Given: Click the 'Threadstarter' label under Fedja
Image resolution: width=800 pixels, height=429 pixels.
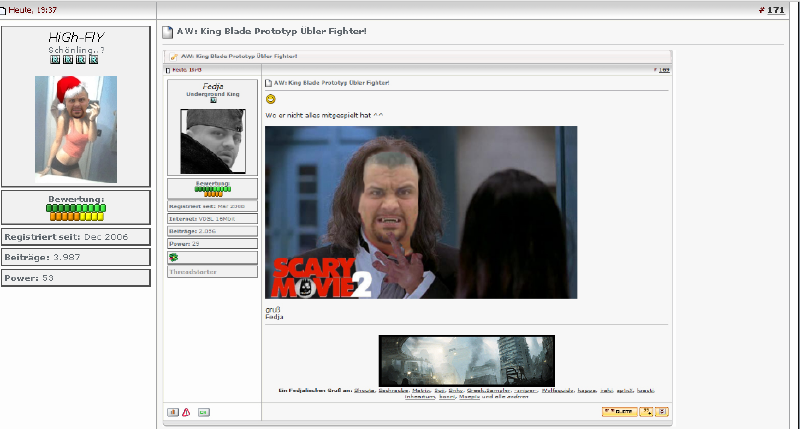Looking at the screenshot, I should pos(193,272).
